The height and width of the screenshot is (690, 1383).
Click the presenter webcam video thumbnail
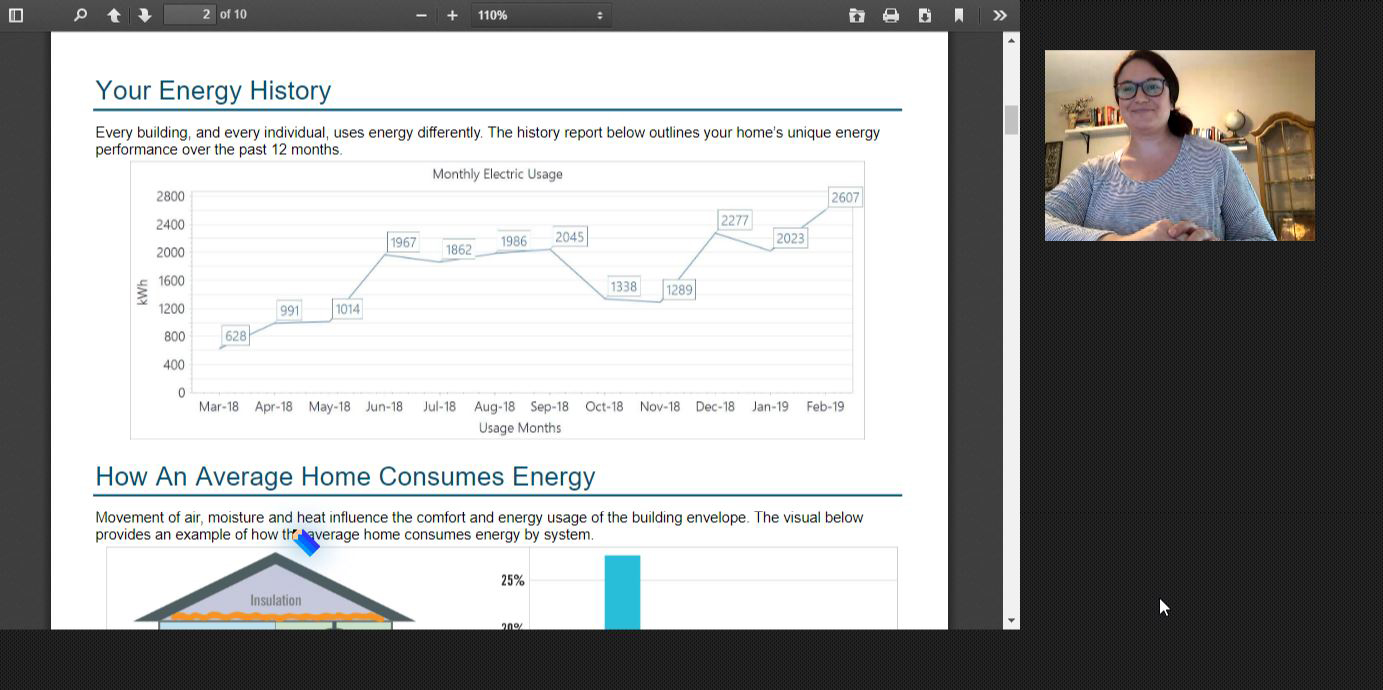click(x=1180, y=145)
